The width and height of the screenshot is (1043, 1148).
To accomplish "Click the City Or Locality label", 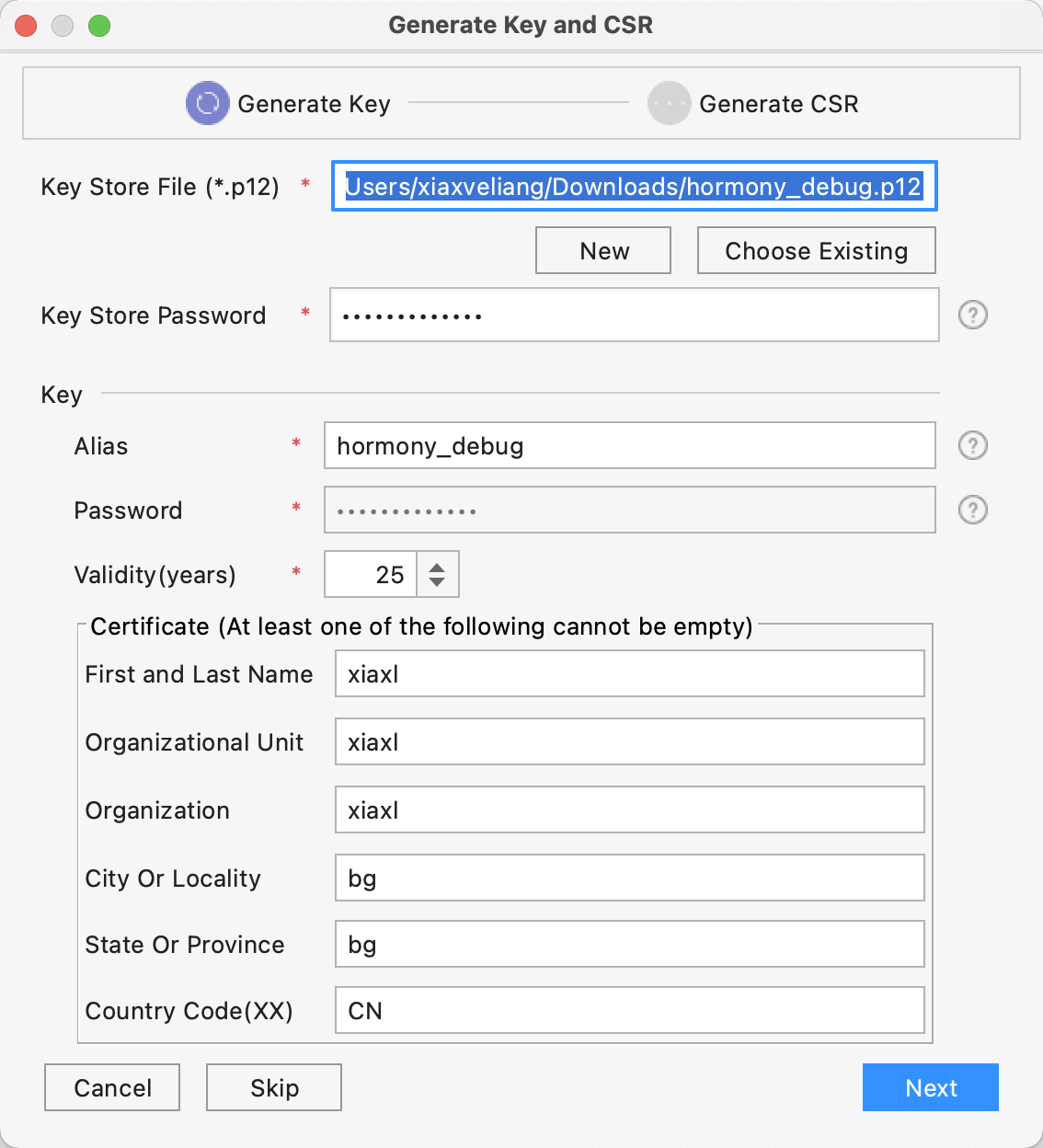I will click(x=173, y=878).
